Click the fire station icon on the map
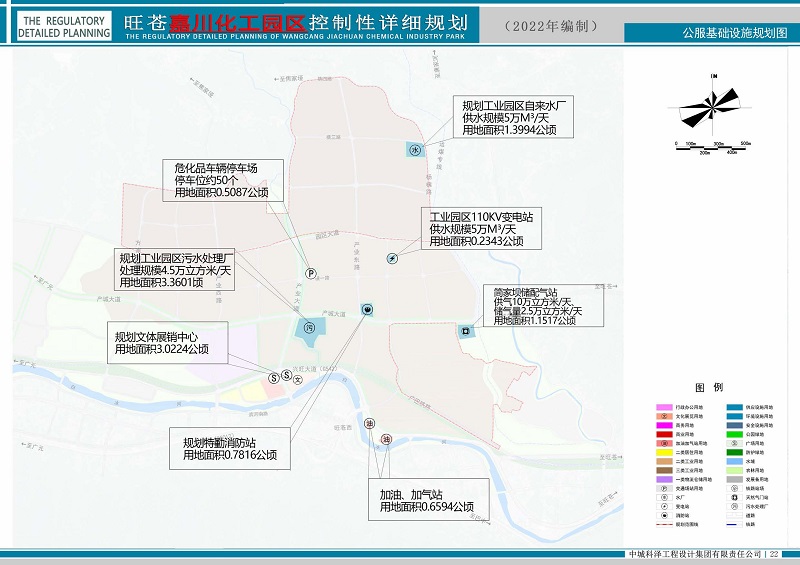The image size is (800, 565). pos(368,309)
